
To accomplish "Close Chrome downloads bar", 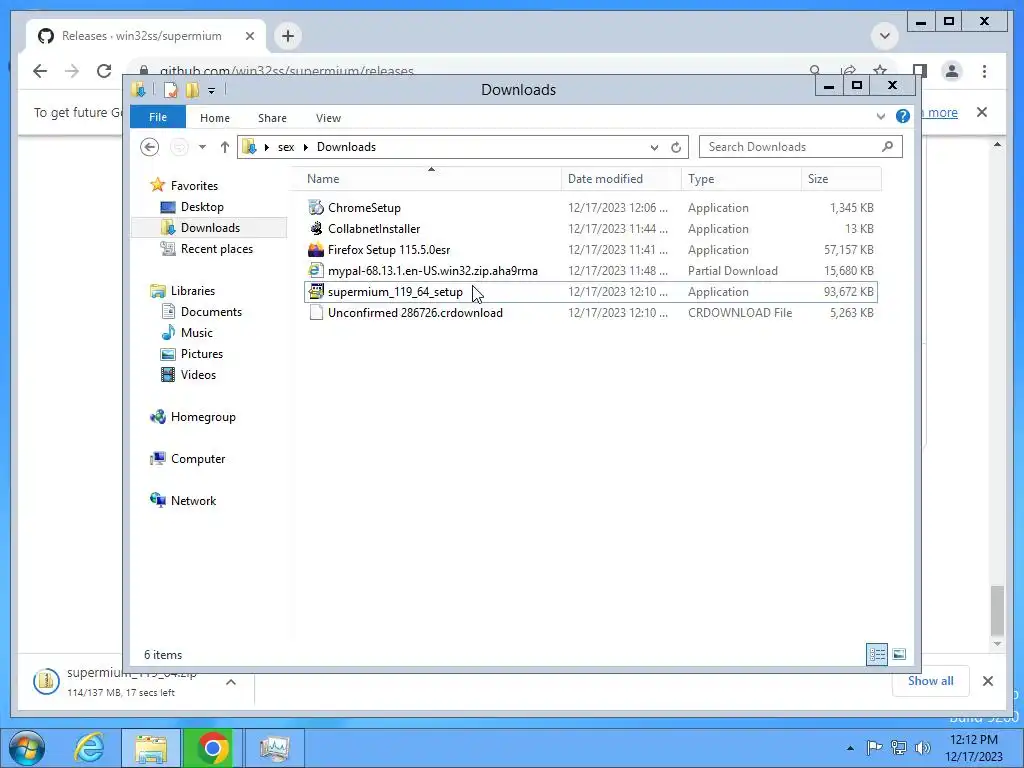I will click(987, 681).
